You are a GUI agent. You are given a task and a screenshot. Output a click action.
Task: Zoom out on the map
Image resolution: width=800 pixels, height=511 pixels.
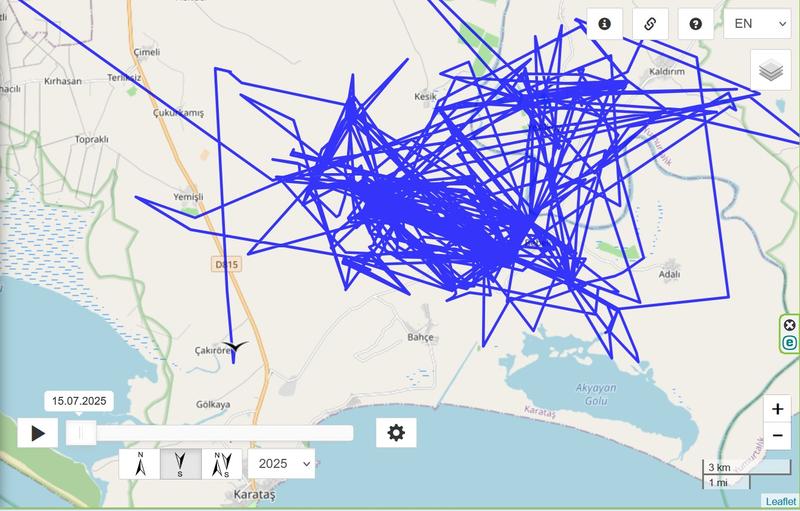777,436
